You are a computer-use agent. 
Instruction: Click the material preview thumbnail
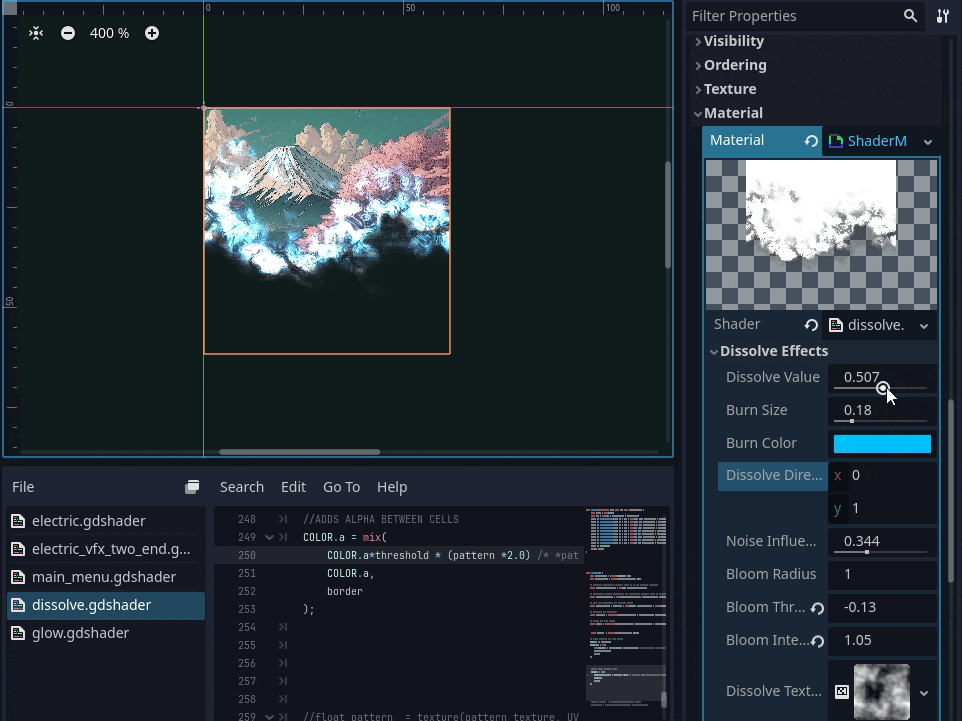pyautogui.click(x=822, y=234)
